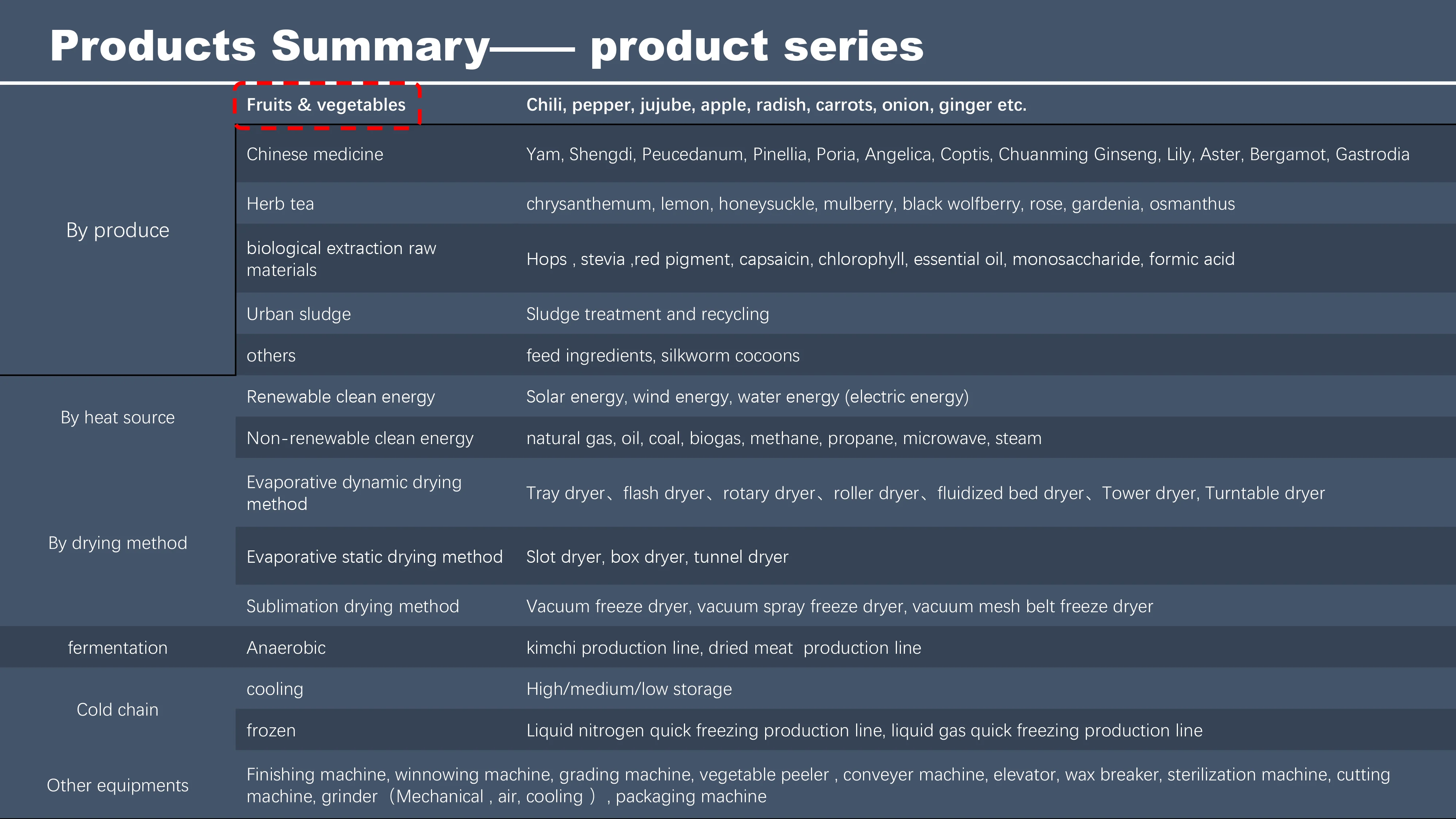
Task: Select the 'Chinese medicine' row label
Action: point(315,154)
